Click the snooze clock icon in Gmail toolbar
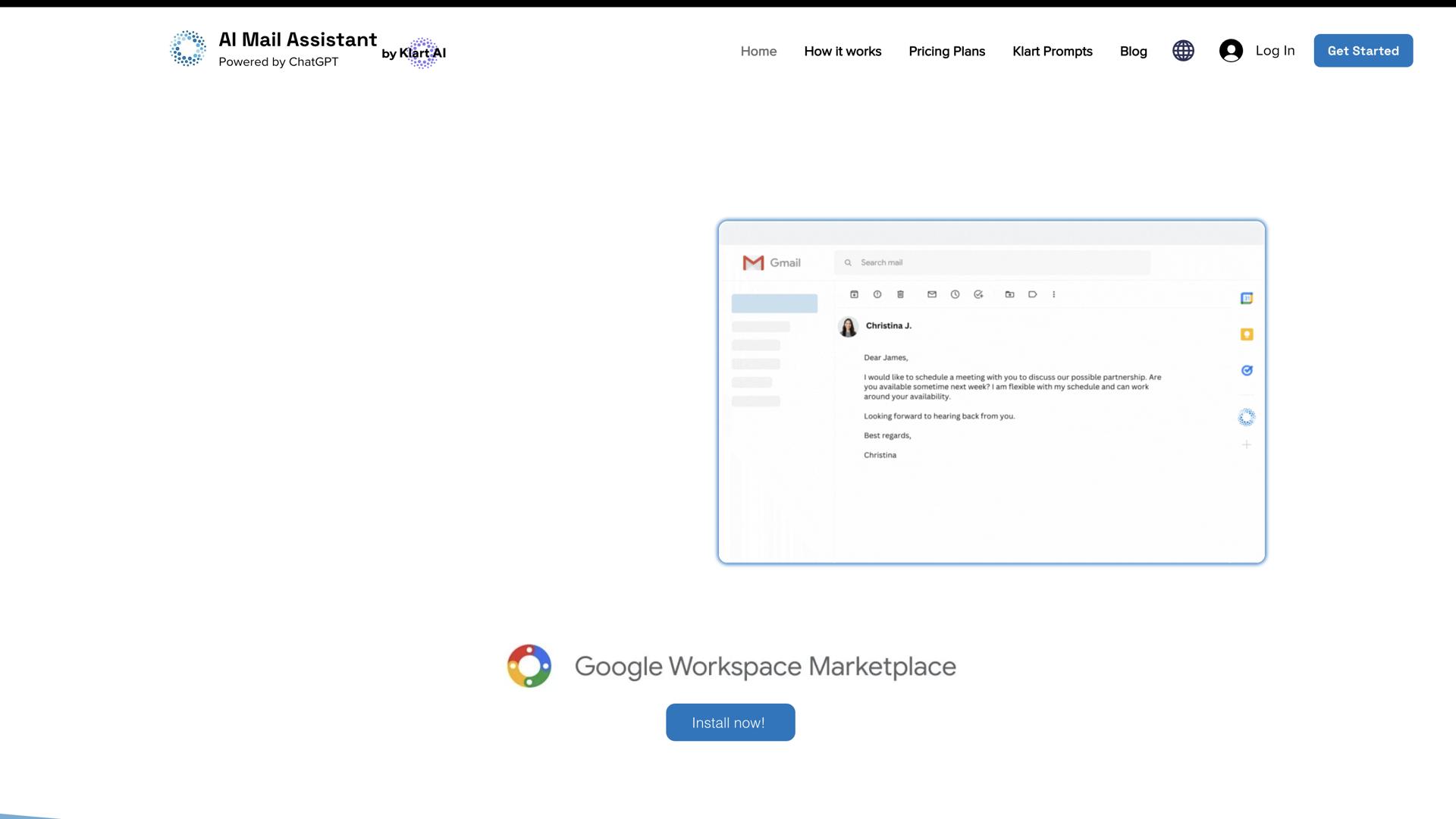 [955, 294]
